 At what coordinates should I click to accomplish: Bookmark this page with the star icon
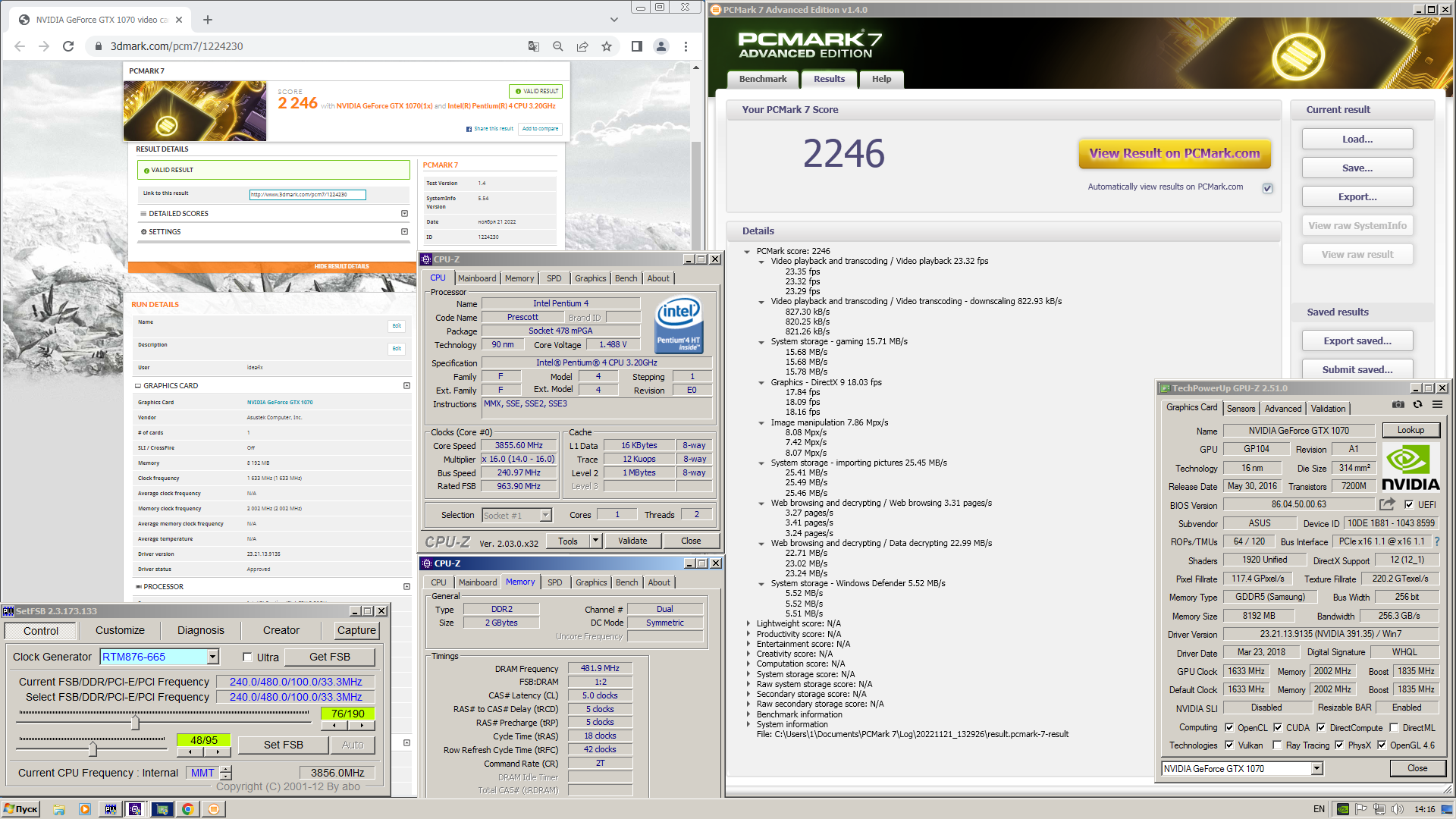(607, 46)
